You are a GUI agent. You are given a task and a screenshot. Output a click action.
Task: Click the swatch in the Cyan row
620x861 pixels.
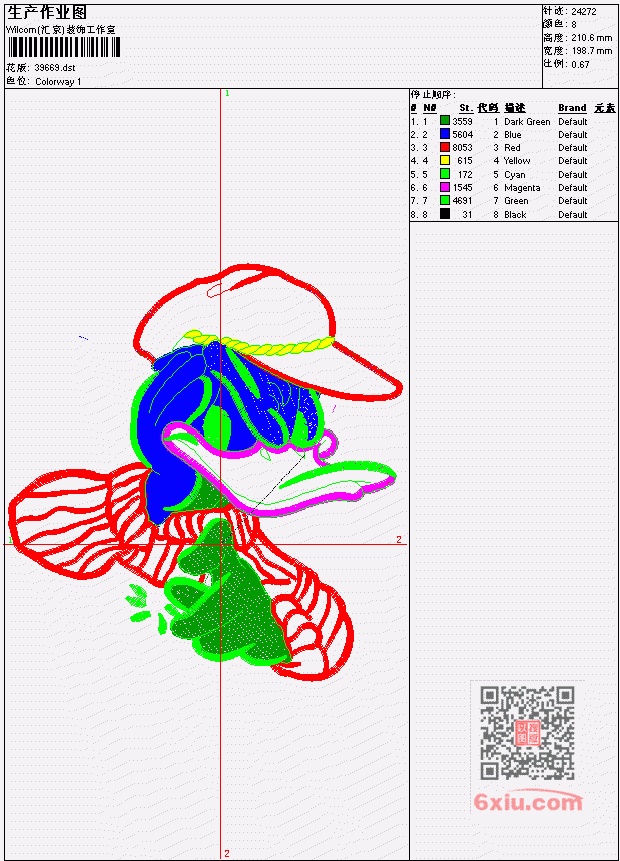click(445, 174)
